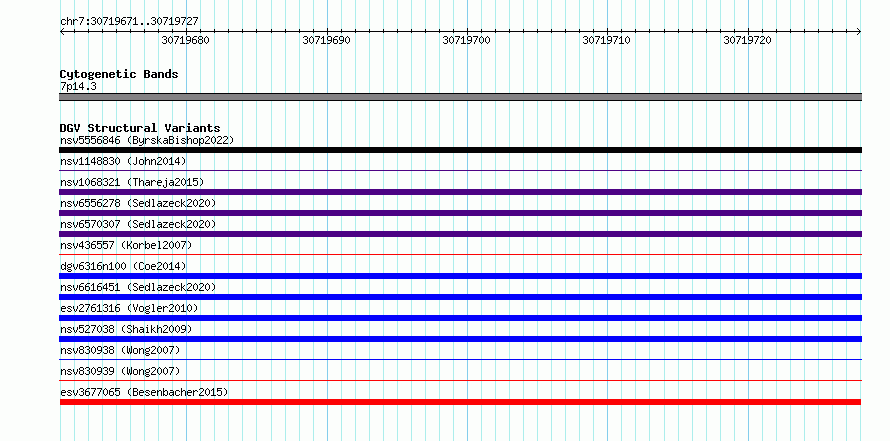
Task: Select the purple nsv6556278 variant bar
Action: (460, 213)
